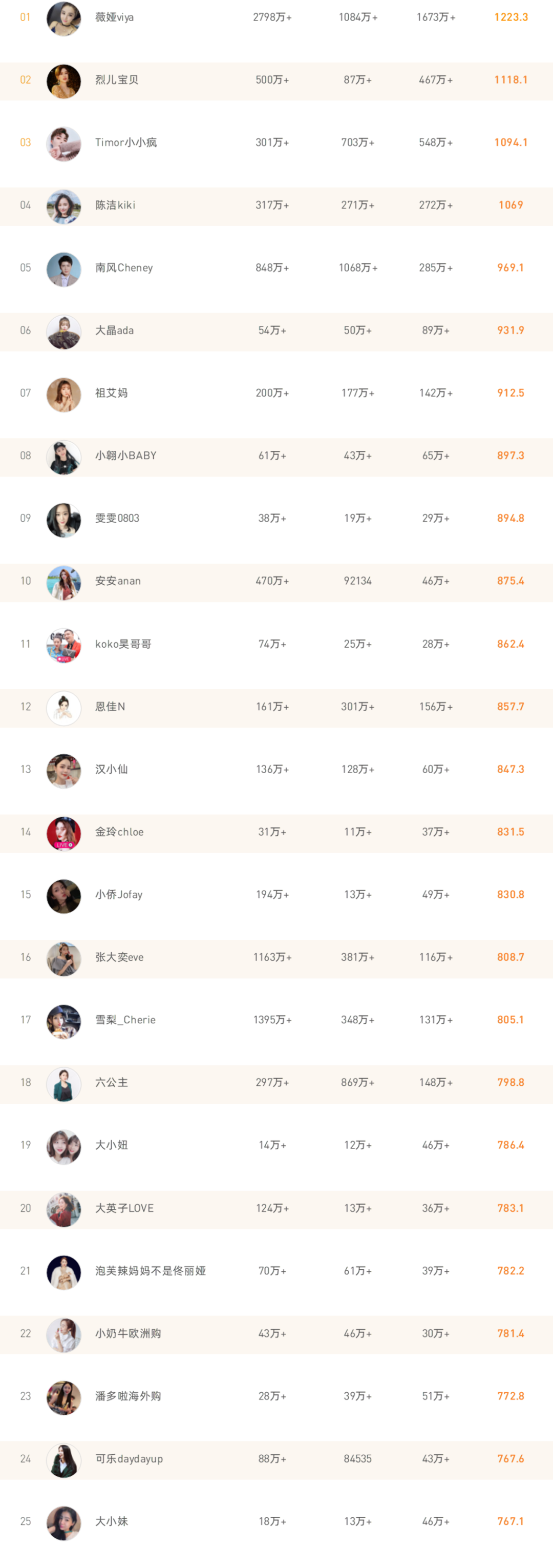The width and height of the screenshot is (553, 1568).
Task: Select the 可乐daydayup anchor name
Action: point(129,1458)
